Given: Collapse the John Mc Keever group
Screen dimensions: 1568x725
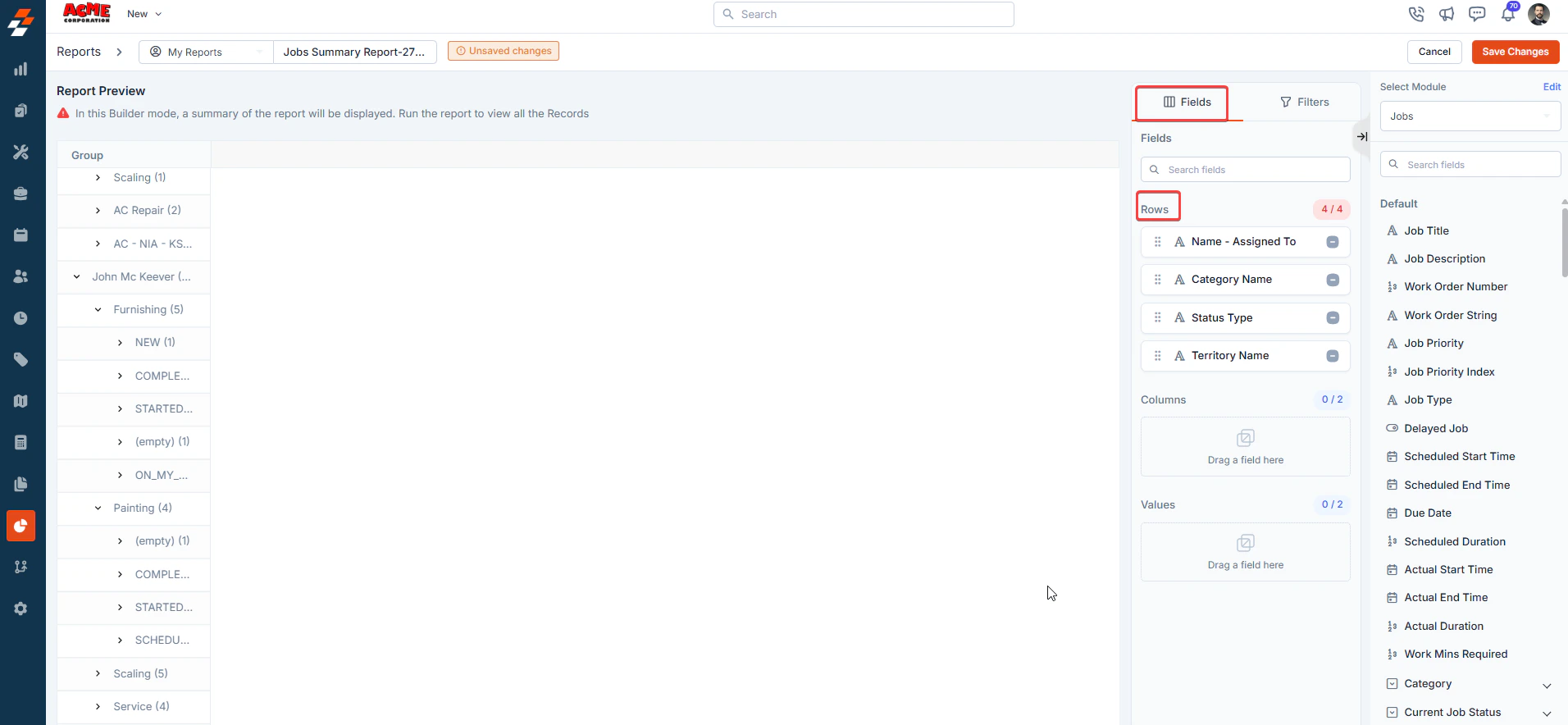Looking at the screenshot, I should [x=76, y=277].
